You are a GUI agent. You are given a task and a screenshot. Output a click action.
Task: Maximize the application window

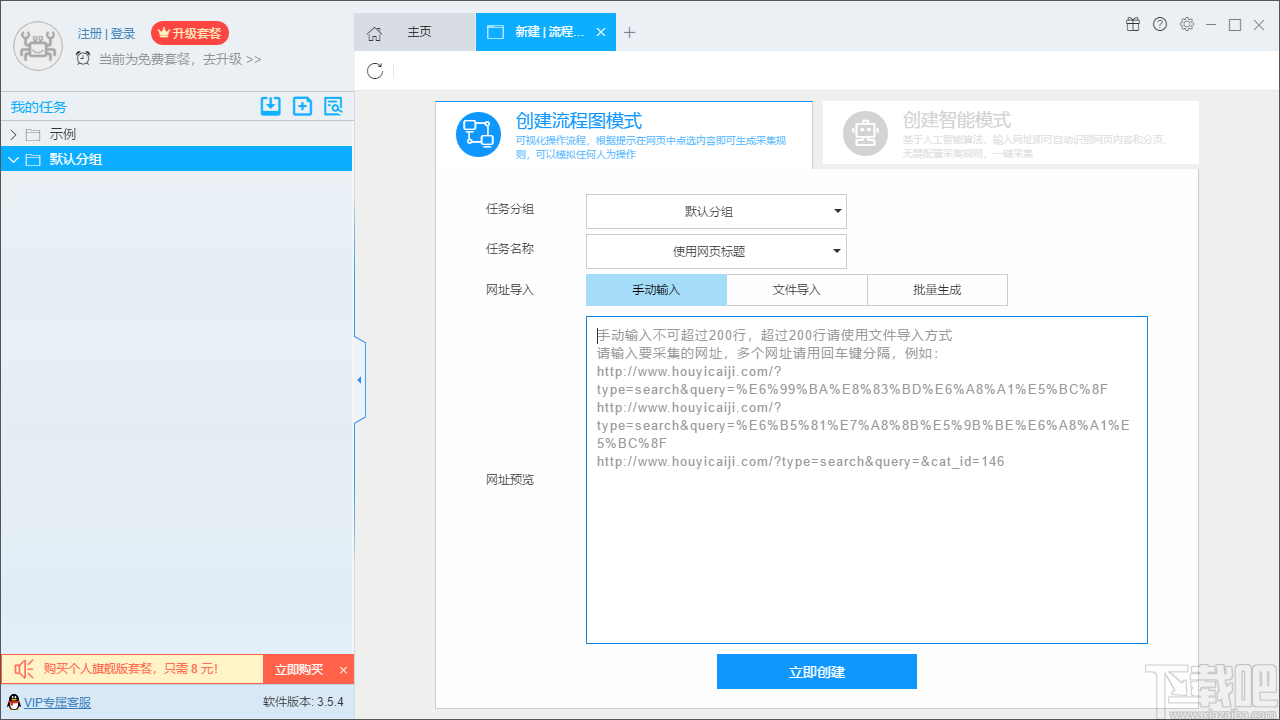pos(1235,24)
